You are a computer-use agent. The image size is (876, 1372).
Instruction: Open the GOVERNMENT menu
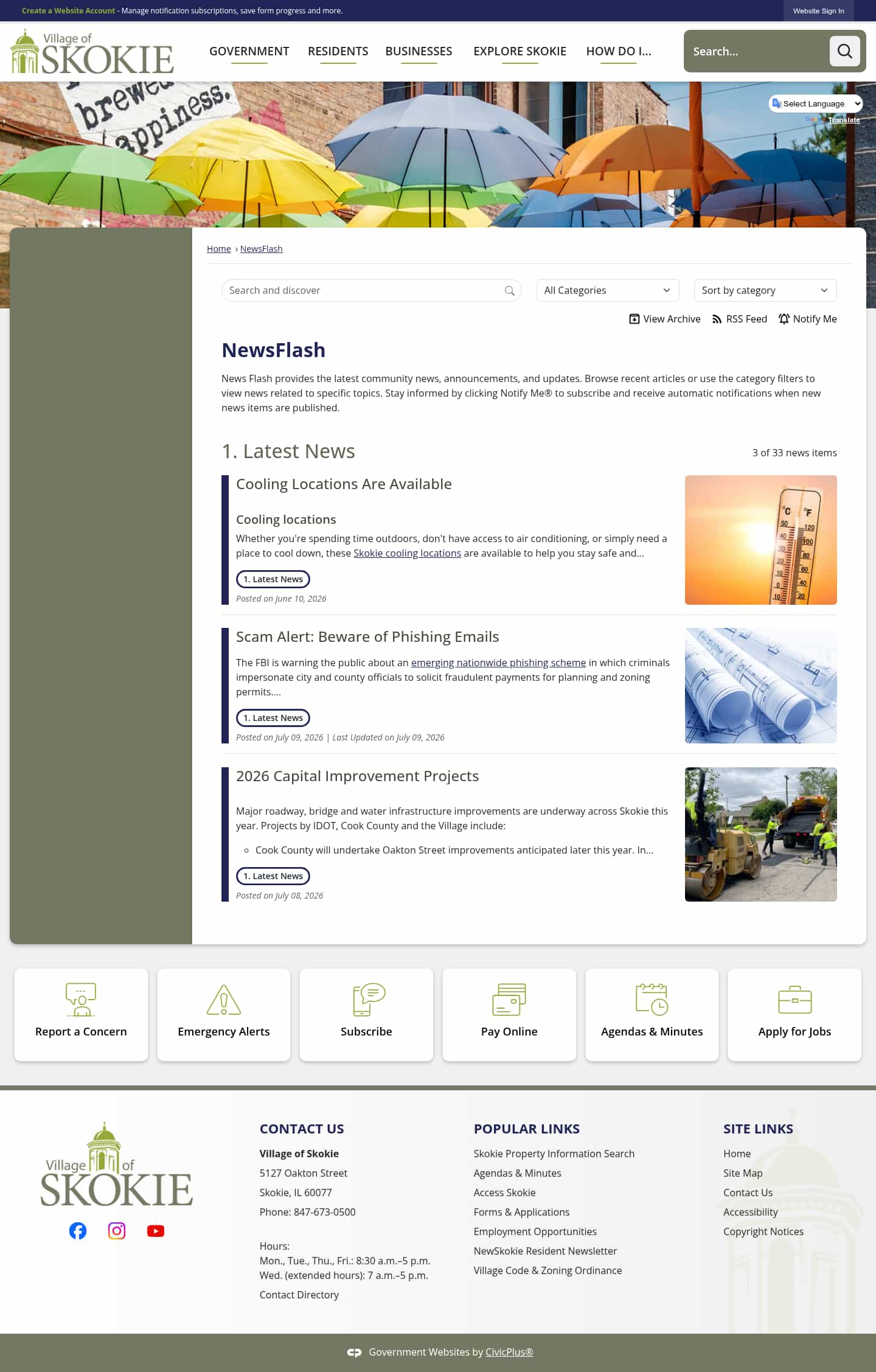[249, 51]
